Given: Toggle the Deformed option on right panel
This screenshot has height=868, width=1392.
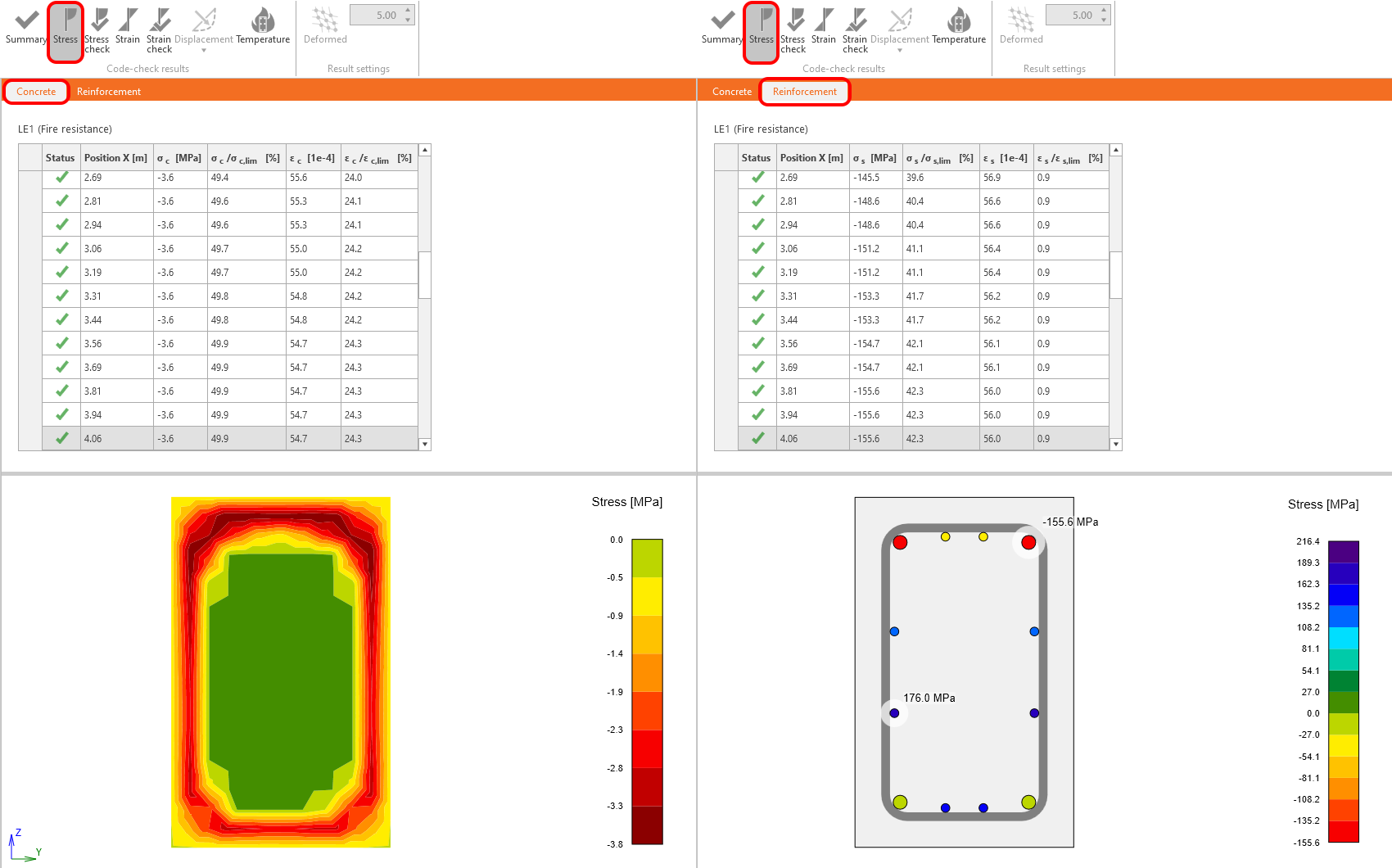Looking at the screenshot, I should tap(1020, 23).
